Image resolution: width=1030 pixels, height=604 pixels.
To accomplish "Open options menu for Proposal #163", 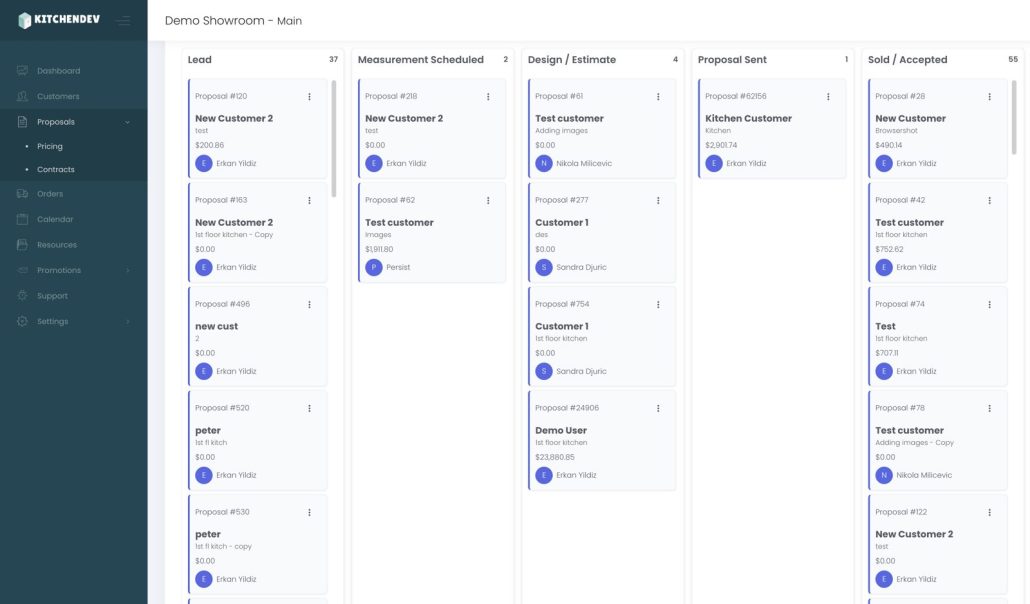I will pos(309,200).
